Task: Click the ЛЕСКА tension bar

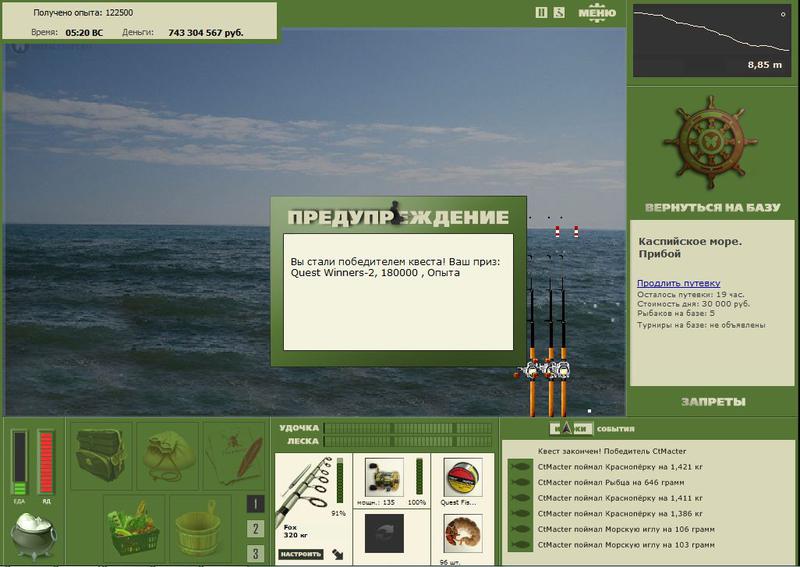Action: coord(408,441)
